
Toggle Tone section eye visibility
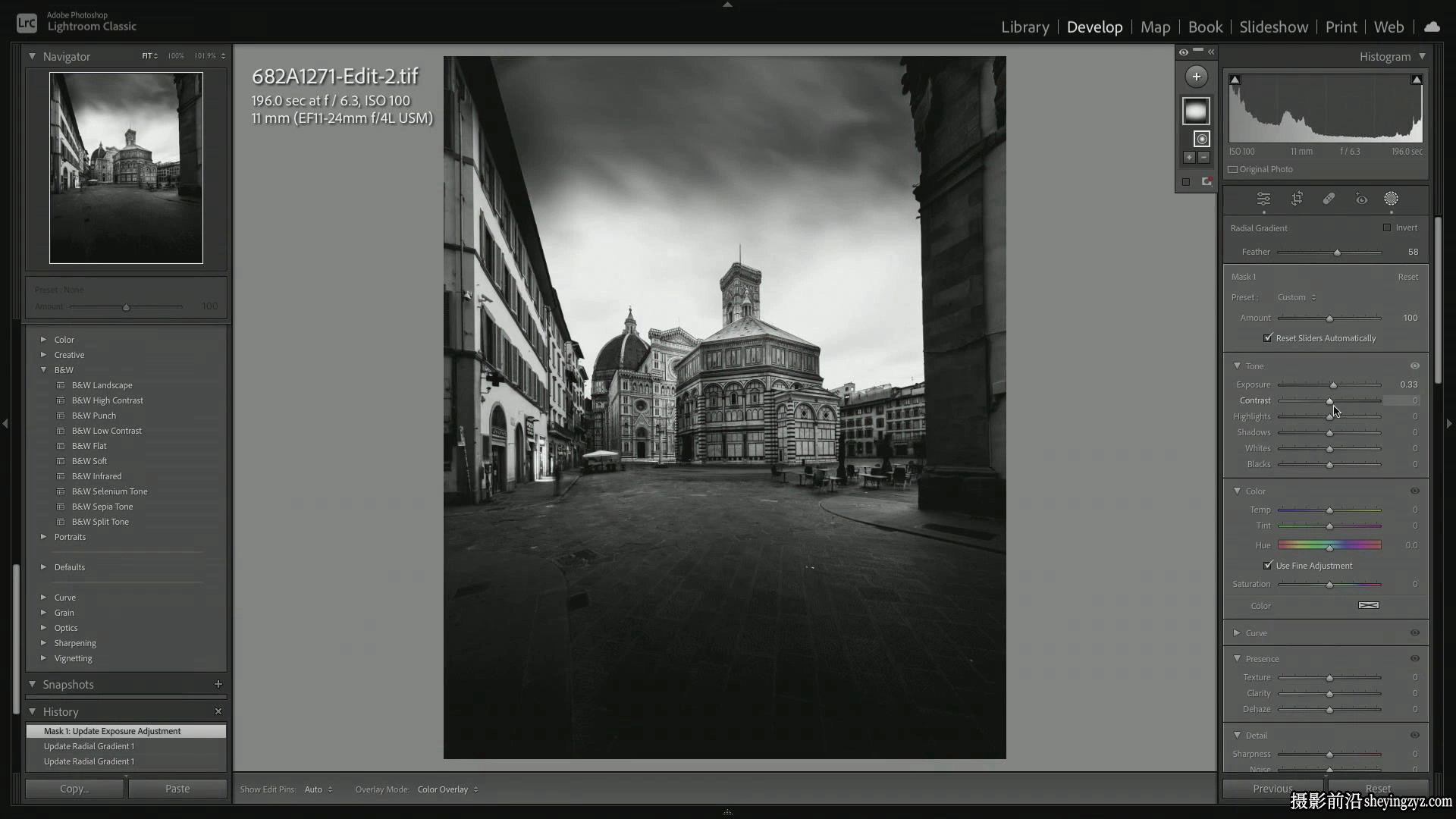[1415, 366]
